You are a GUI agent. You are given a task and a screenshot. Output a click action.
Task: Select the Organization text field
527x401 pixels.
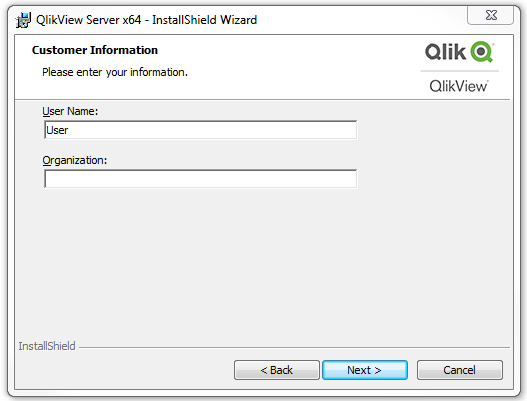point(200,179)
